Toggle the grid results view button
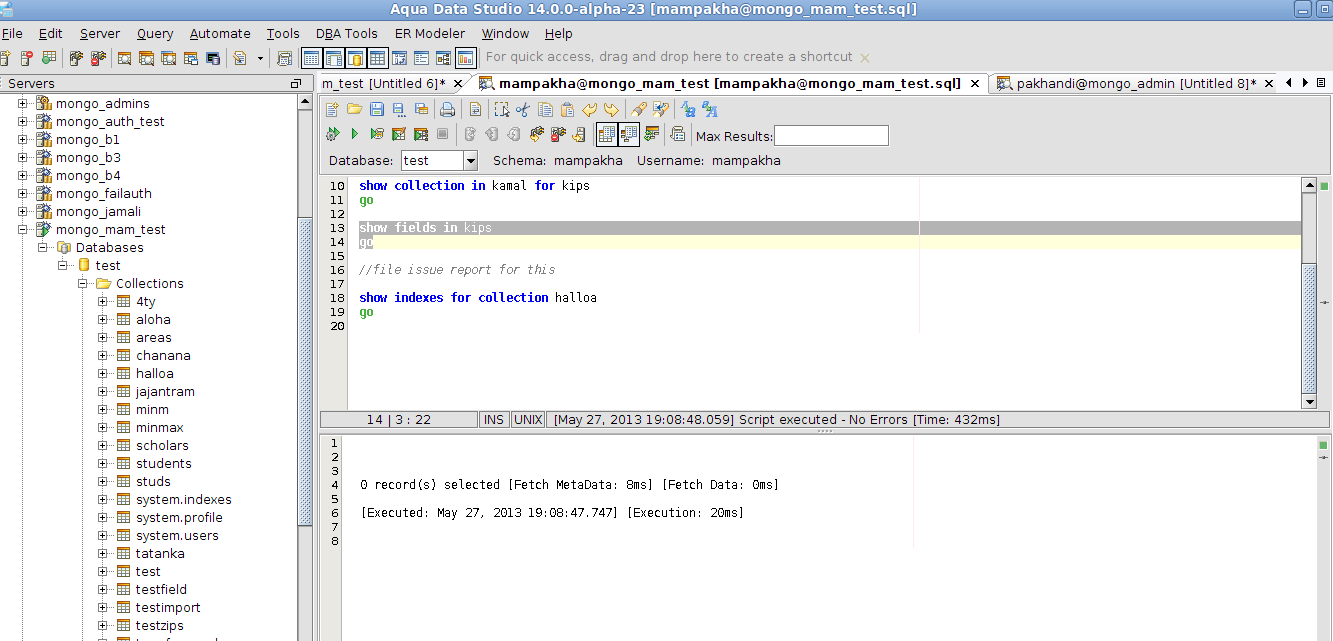The width and height of the screenshot is (1333, 641). click(607, 134)
